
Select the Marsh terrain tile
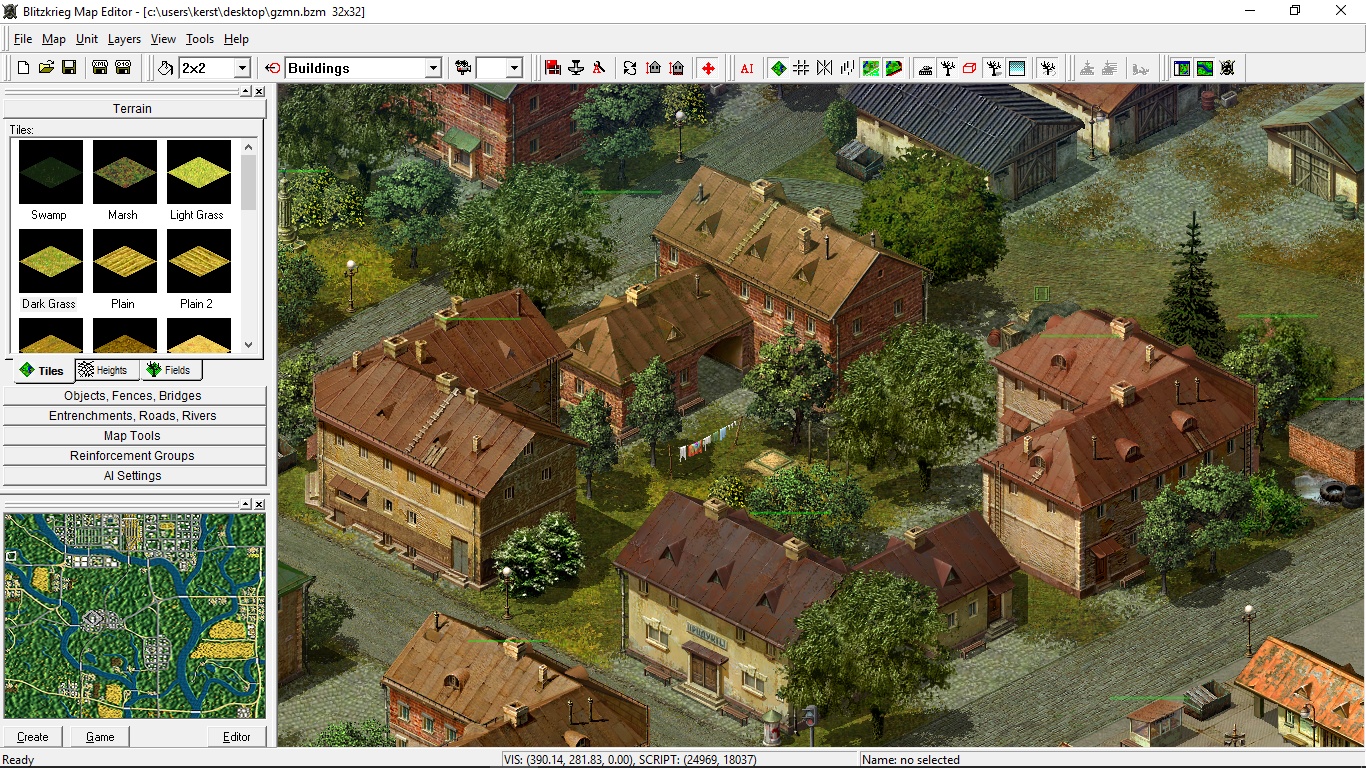click(x=124, y=180)
